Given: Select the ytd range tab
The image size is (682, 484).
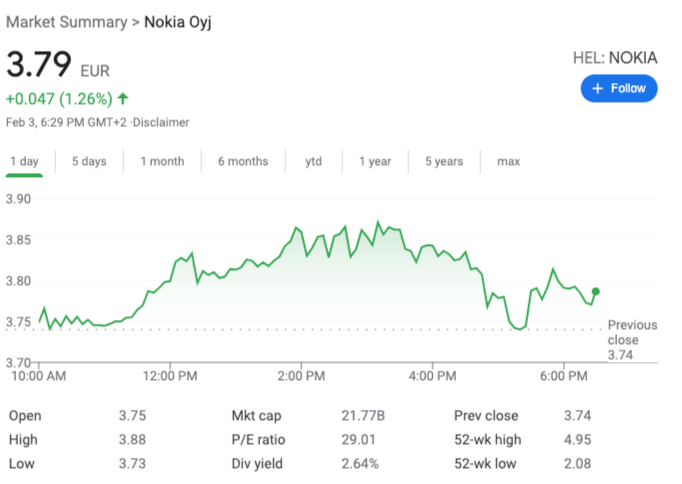Looking at the screenshot, I should pos(314,161).
